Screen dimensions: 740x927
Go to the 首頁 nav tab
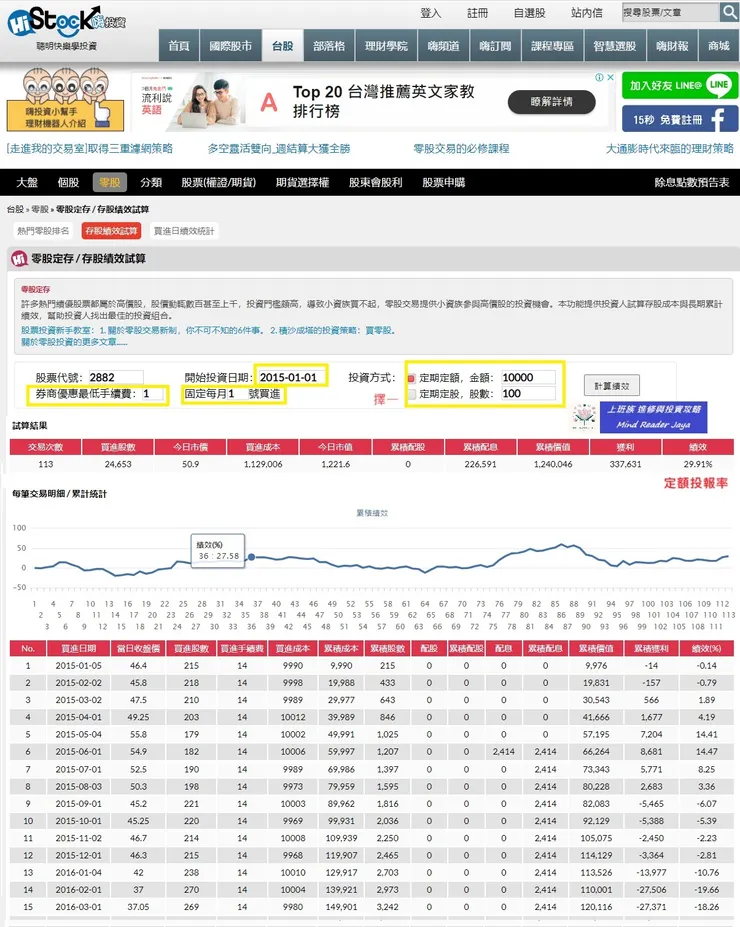[x=179, y=46]
